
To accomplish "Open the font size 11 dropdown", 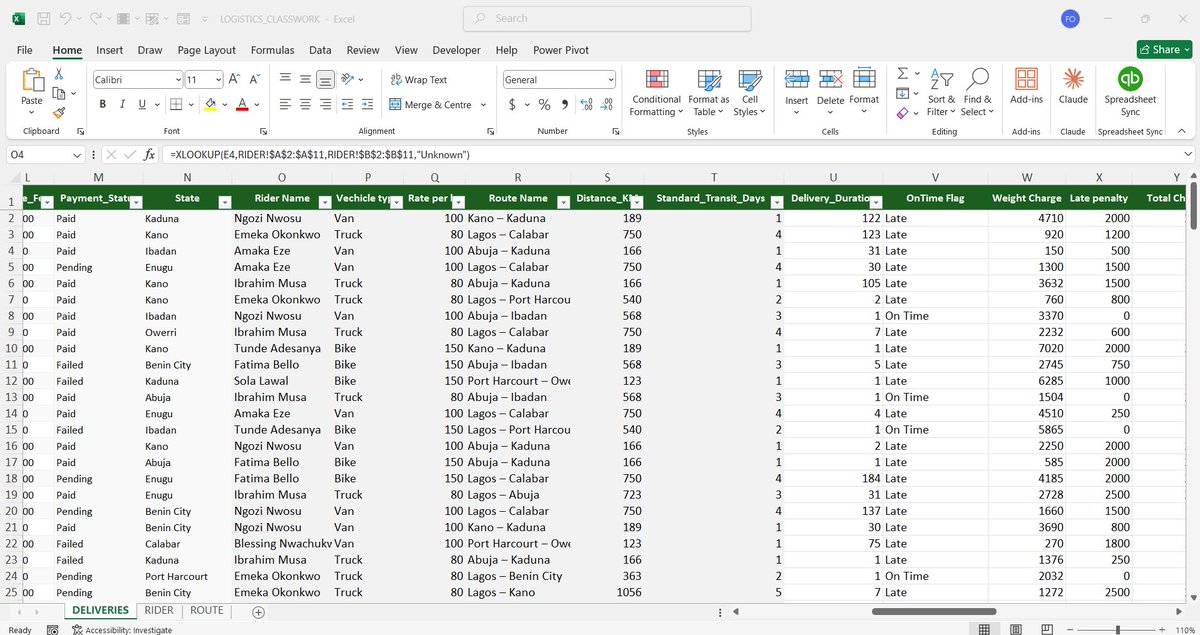I will pyautogui.click(x=217, y=79).
